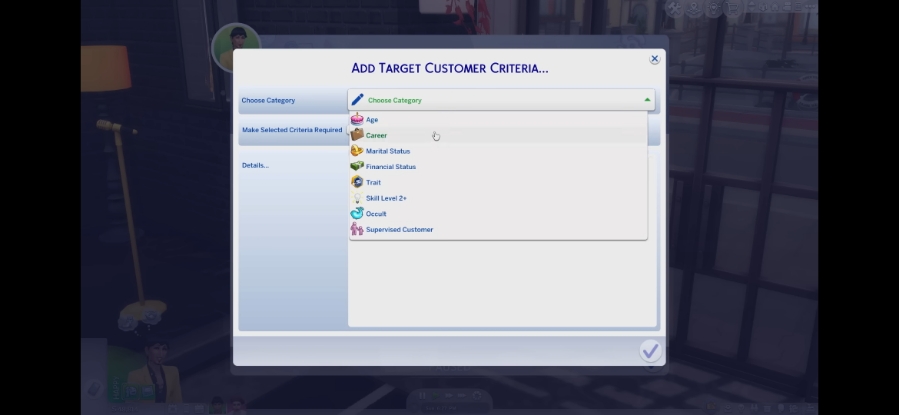The image size is (899, 415).
Task: Click the fast-forward speed control
Action: pos(449,396)
